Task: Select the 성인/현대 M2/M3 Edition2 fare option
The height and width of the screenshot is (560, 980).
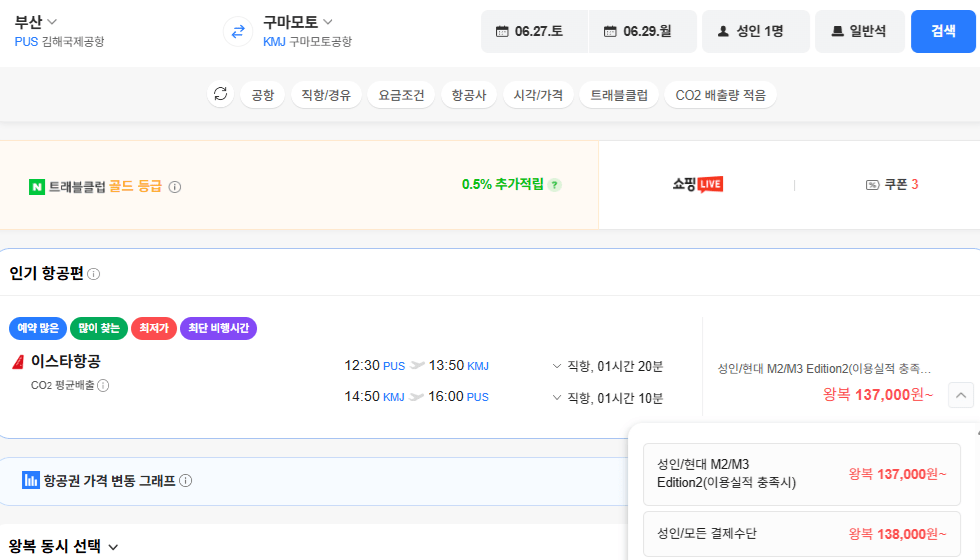Action: click(x=802, y=474)
